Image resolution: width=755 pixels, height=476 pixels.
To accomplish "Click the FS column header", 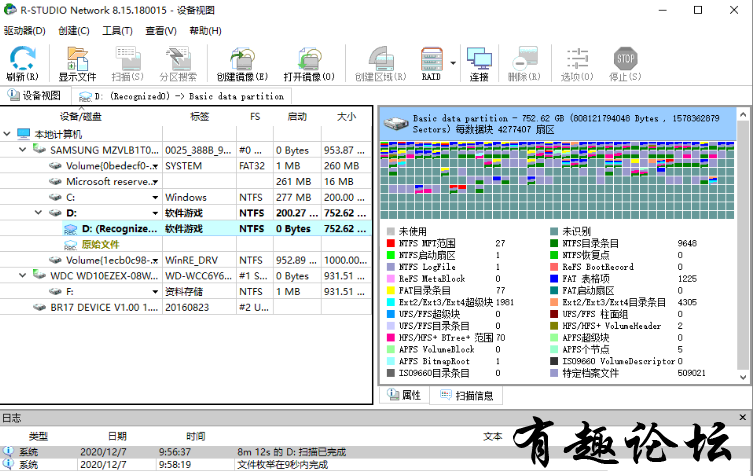I will point(255,117).
